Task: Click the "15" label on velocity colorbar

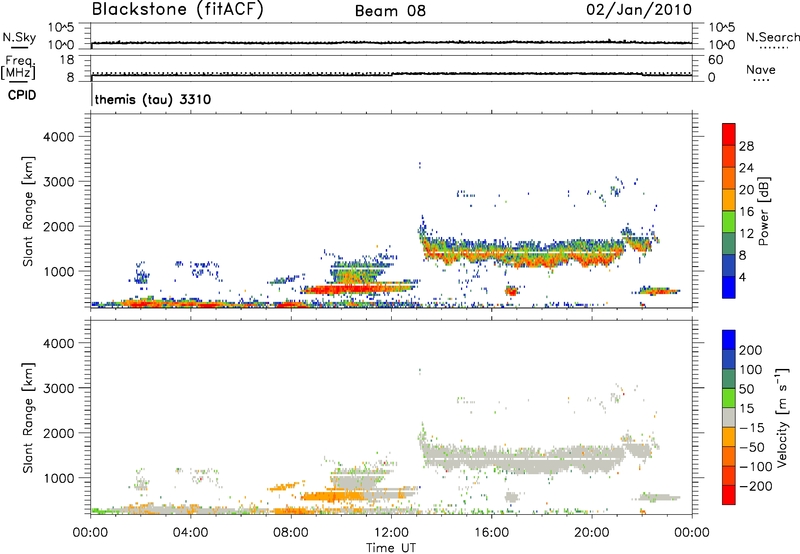Action: pos(746,409)
